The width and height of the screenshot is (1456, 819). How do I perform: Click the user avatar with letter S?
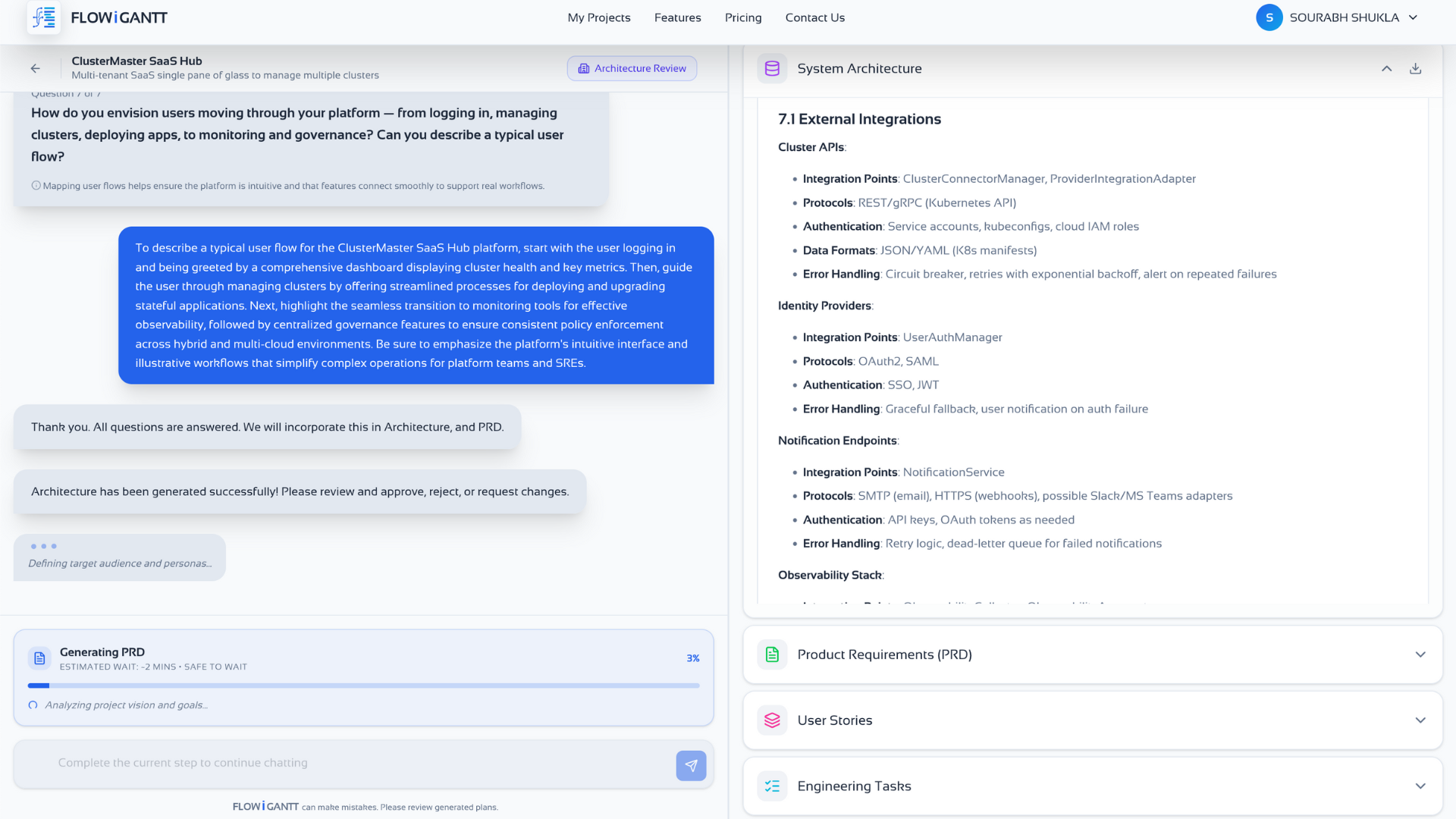coord(1269,17)
